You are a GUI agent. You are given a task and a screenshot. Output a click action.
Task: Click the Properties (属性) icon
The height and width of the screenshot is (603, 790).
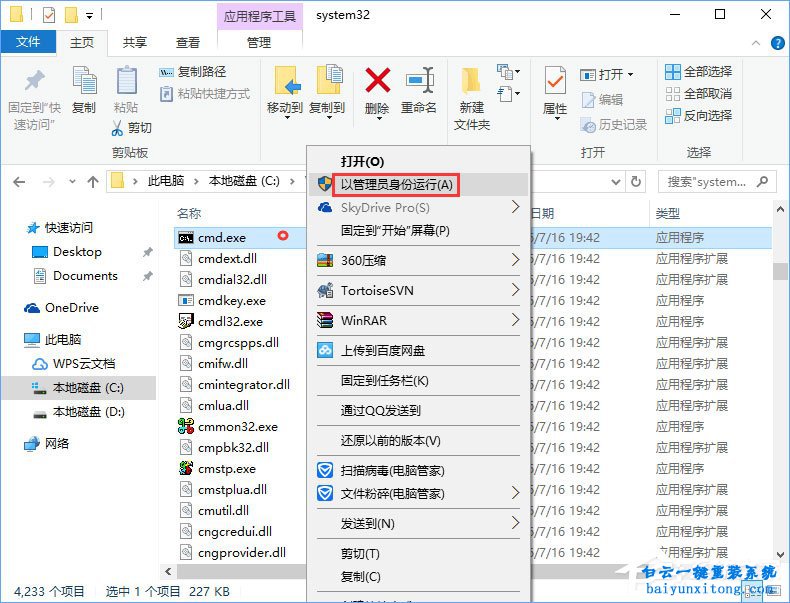tap(555, 81)
